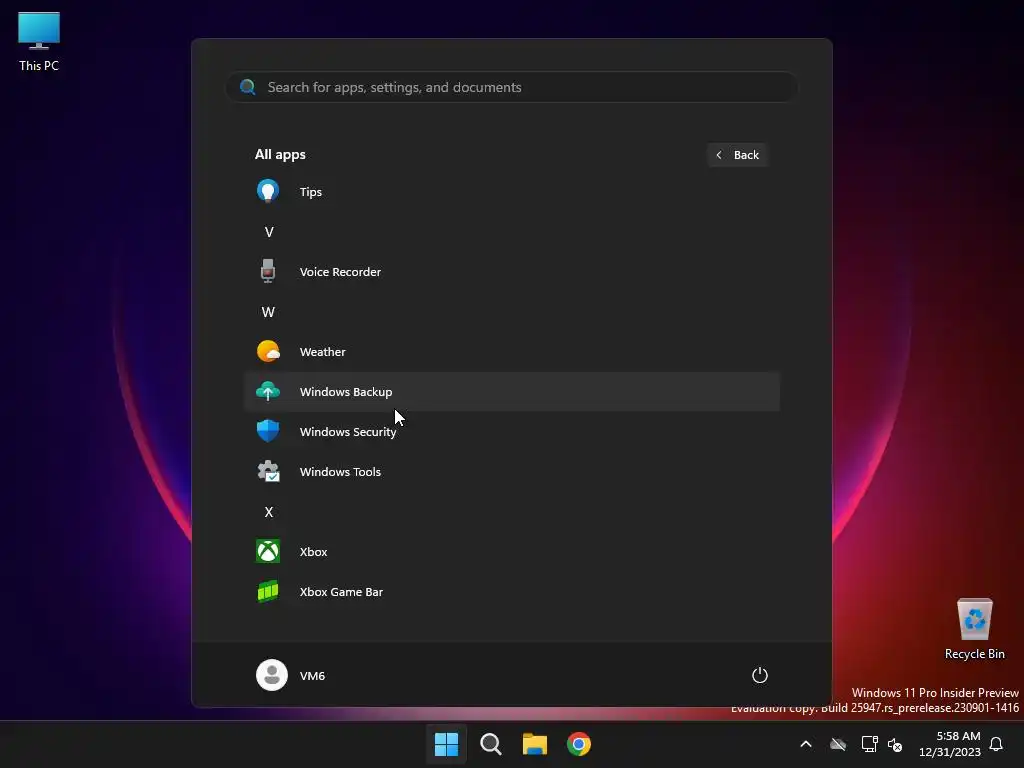
Task: Show hidden icons tray chevron
Action: pyautogui.click(x=806, y=744)
